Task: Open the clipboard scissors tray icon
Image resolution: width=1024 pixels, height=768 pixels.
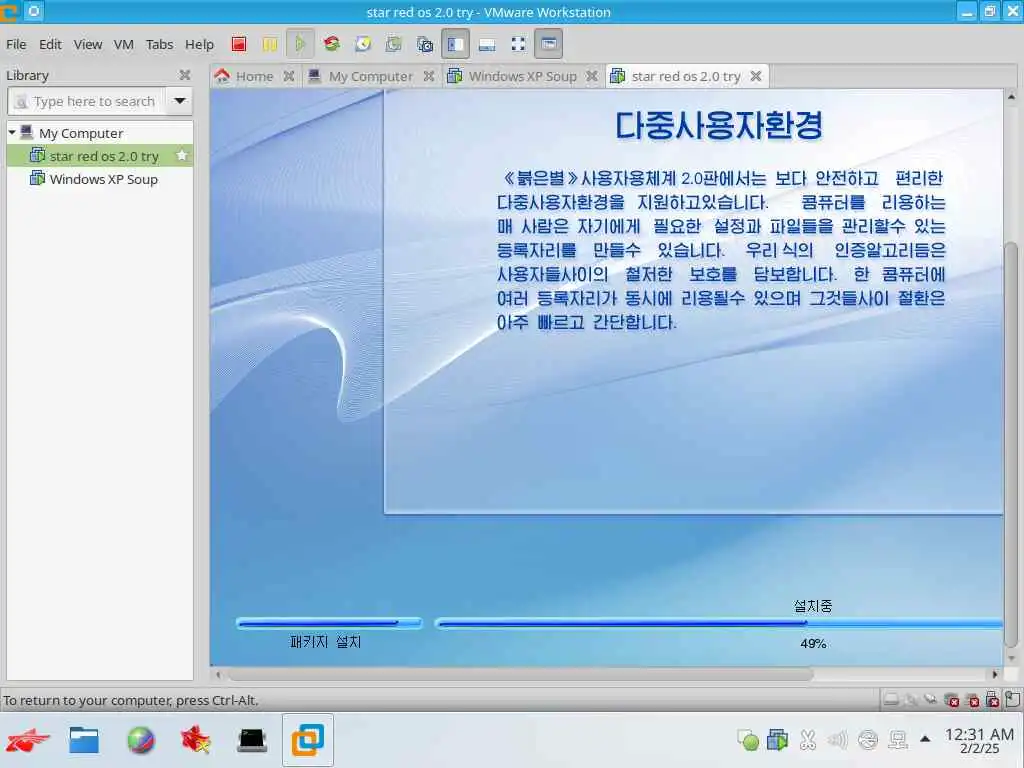Action: [808, 740]
